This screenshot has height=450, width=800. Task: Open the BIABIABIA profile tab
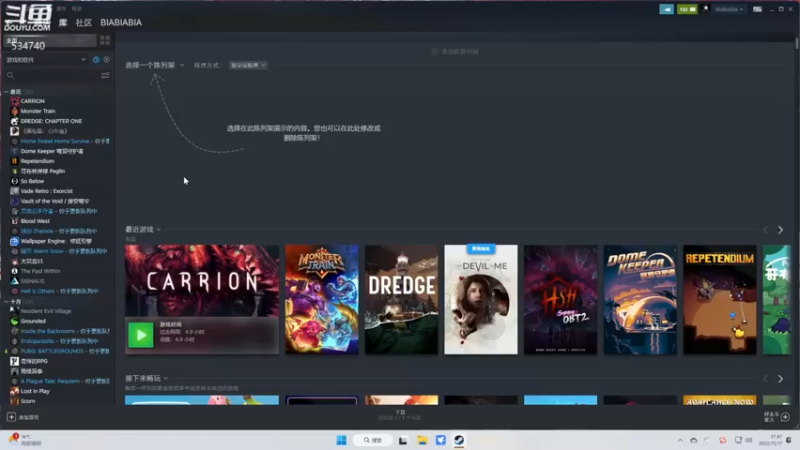tap(121, 22)
